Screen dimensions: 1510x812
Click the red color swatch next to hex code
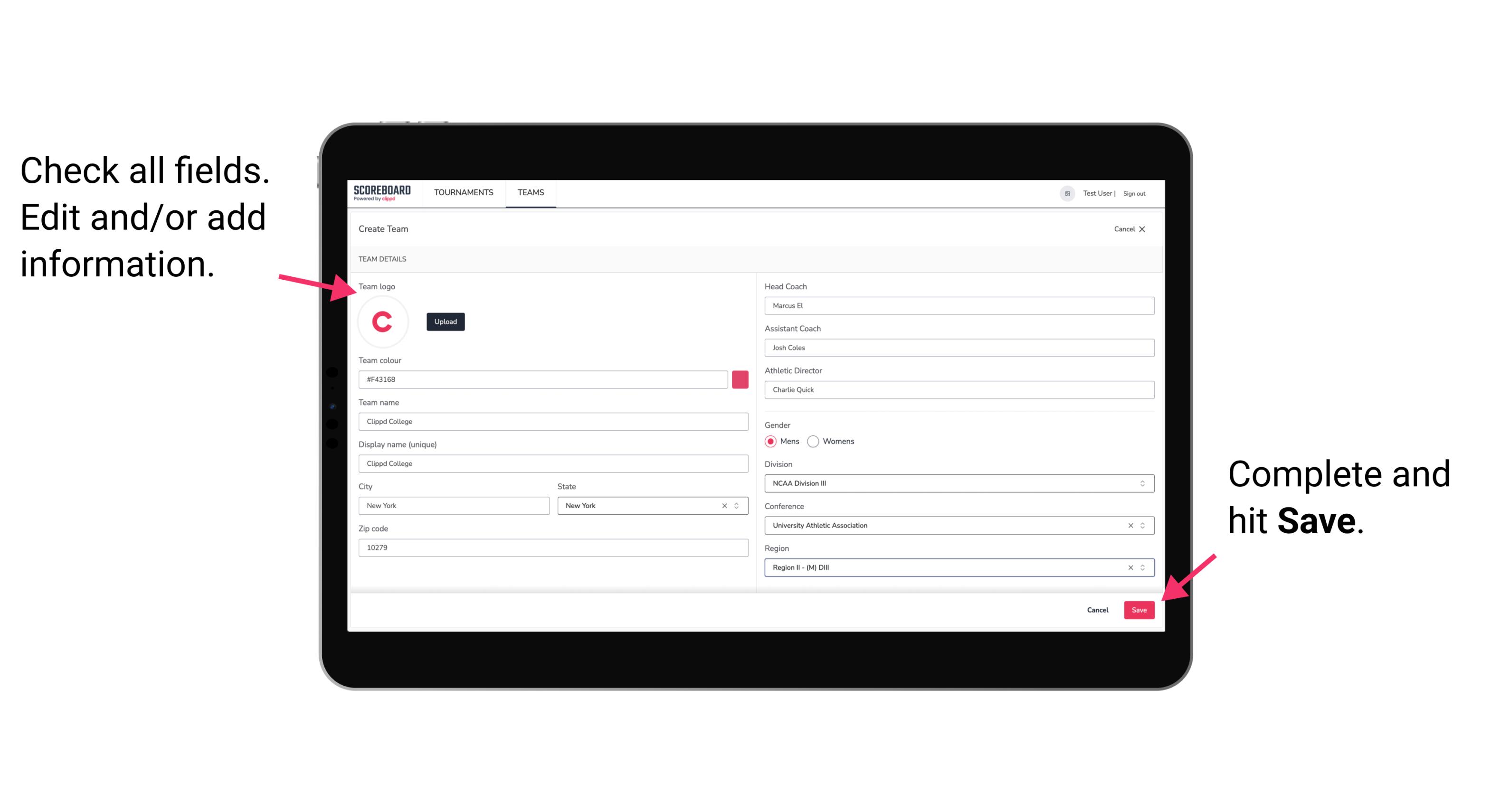tap(740, 379)
